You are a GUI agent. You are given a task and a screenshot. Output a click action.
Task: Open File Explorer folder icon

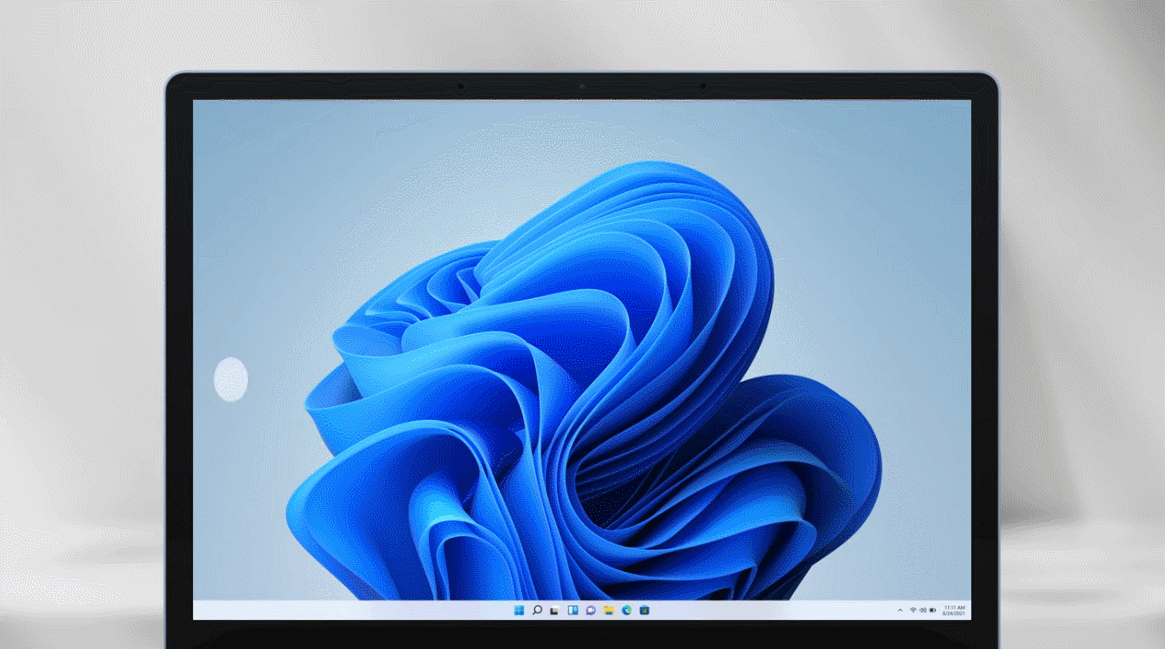pos(609,610)
